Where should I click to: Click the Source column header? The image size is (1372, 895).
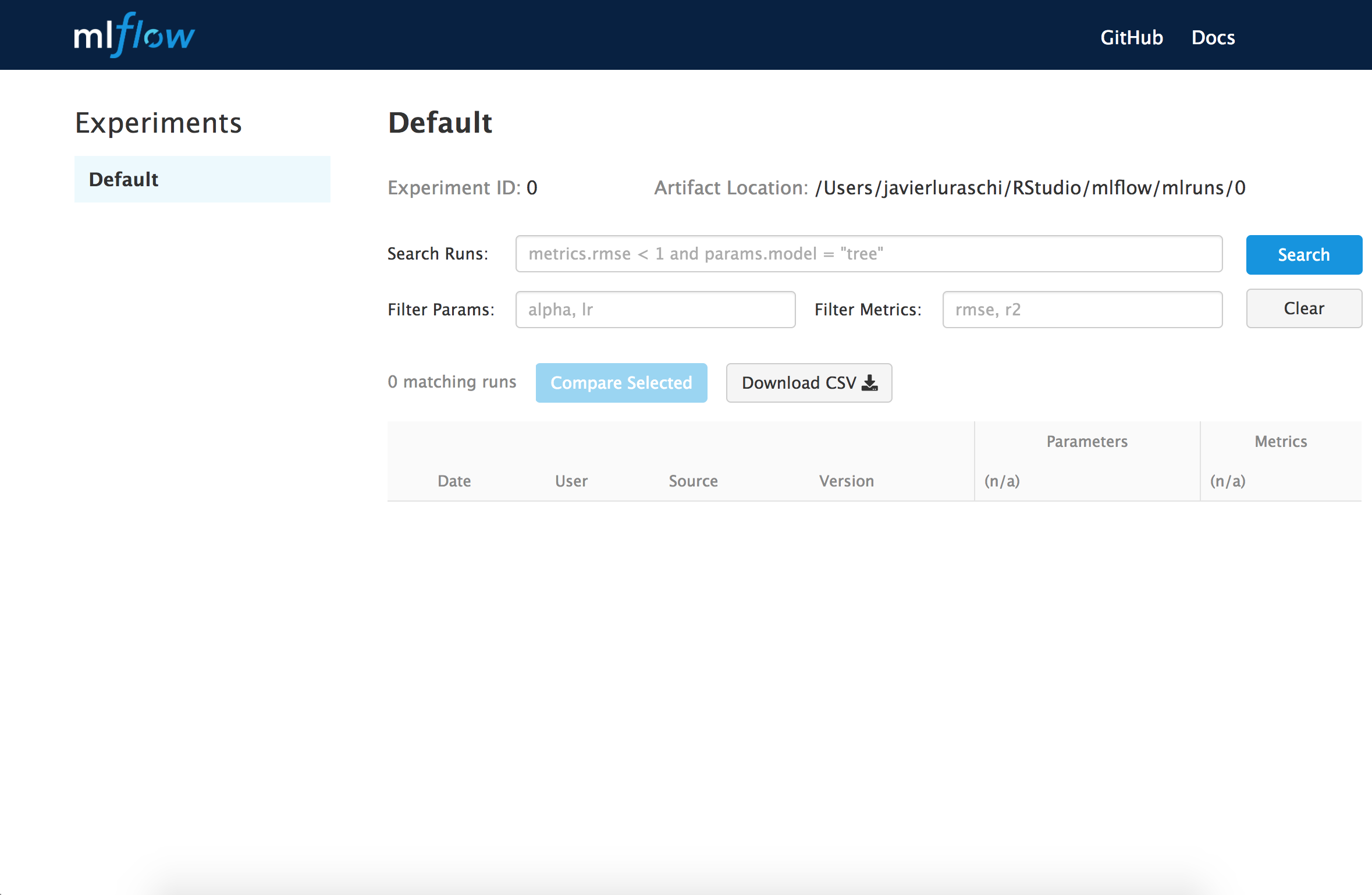point(693,481)
